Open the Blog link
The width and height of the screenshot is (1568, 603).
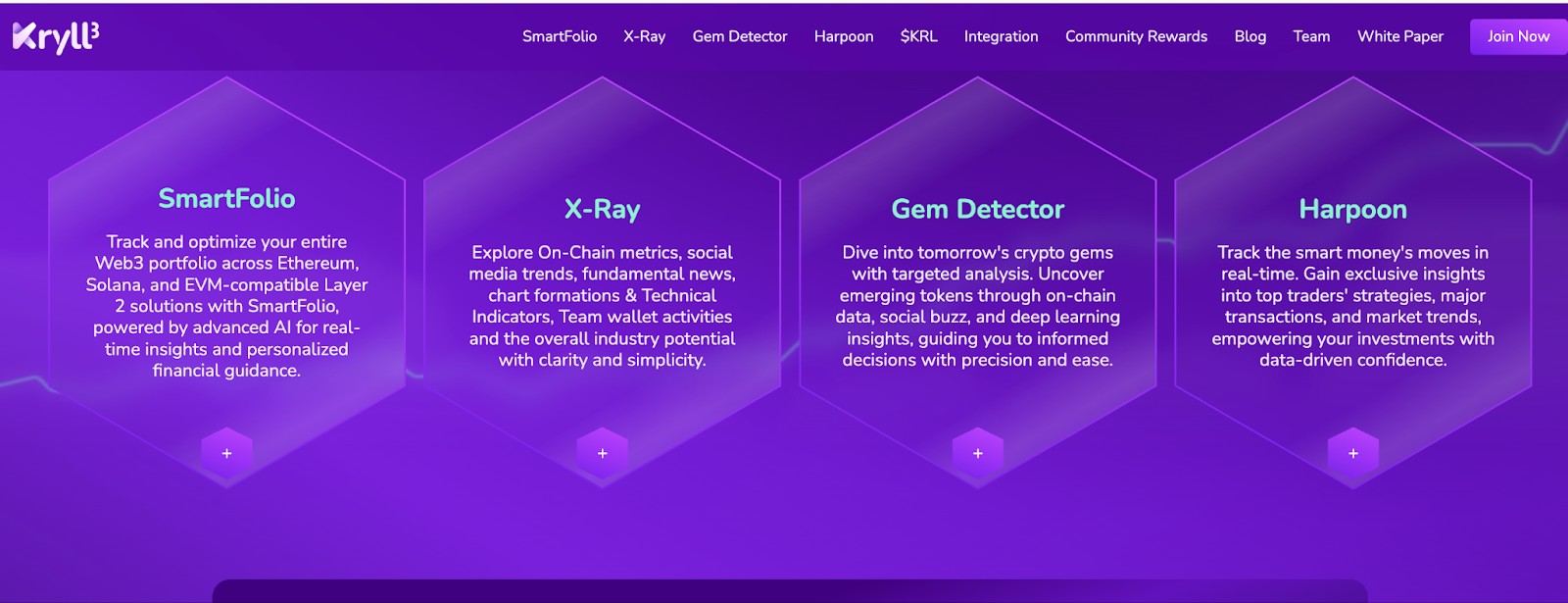click(1250, 36)
